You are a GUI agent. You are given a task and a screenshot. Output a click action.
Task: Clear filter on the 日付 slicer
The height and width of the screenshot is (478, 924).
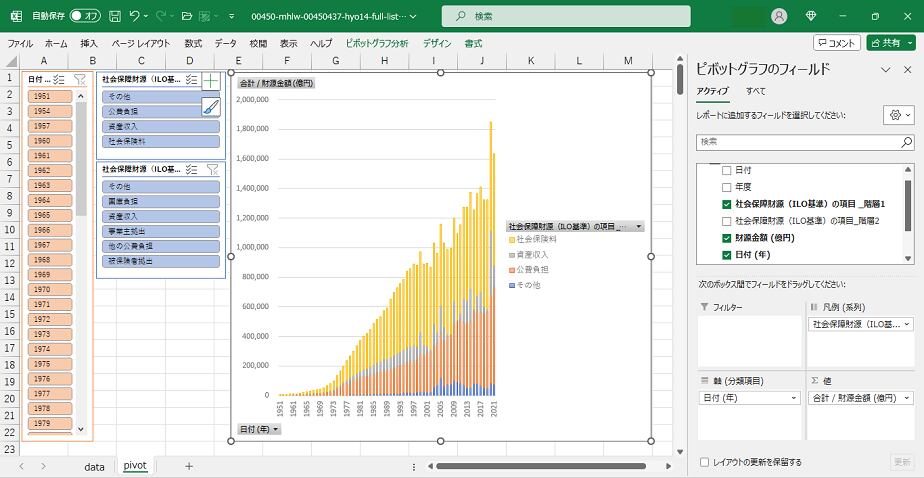coord(79,79)
